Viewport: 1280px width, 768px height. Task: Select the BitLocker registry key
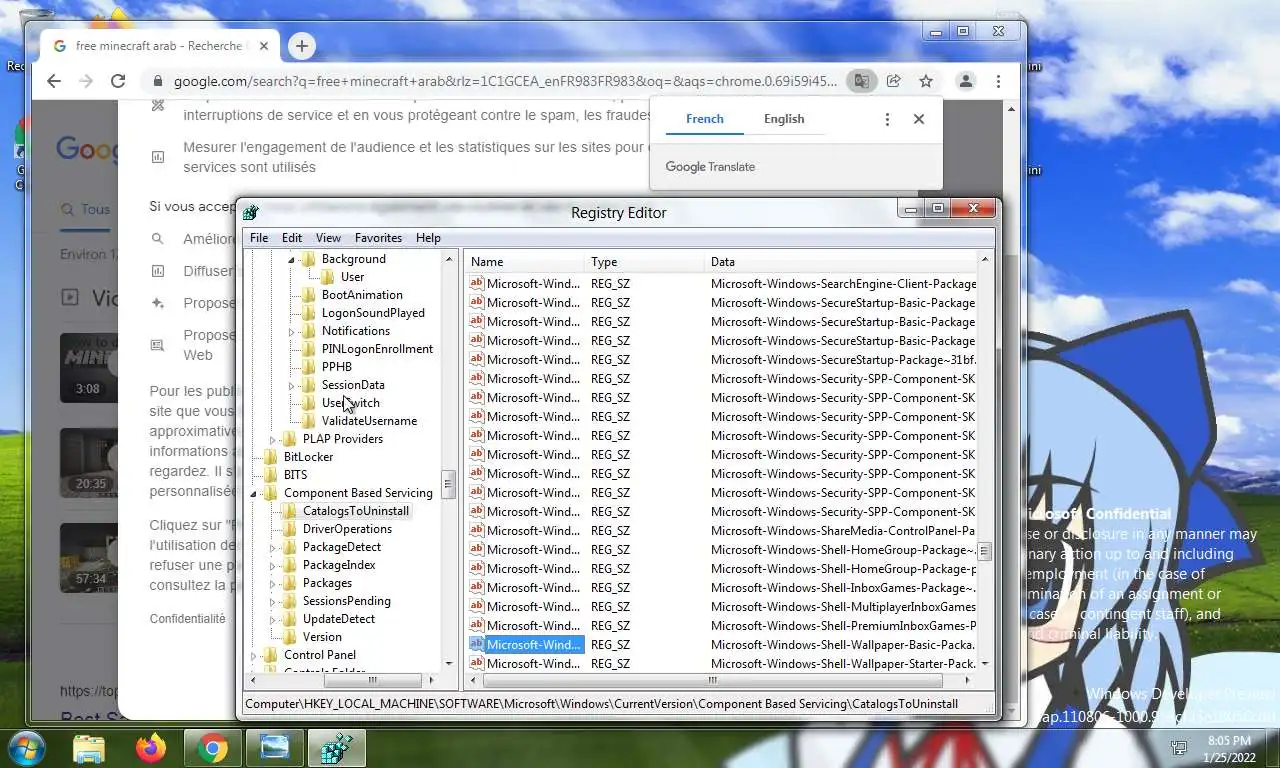(x=308, y=457)
